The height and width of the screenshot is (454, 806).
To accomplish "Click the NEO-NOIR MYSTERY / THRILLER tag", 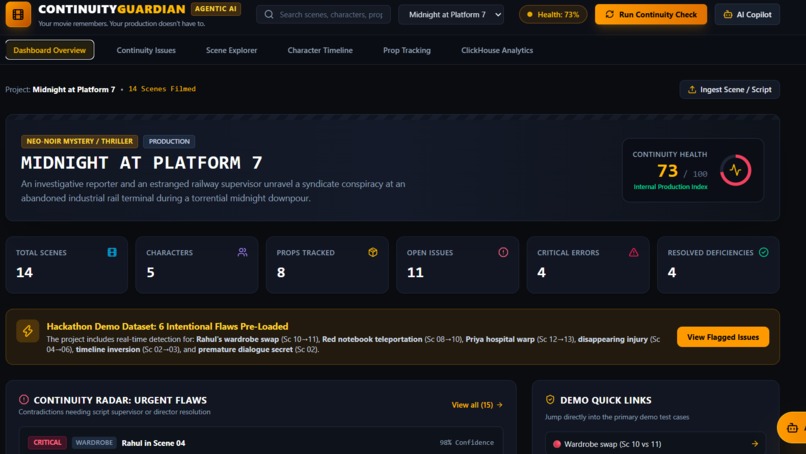I will point(80,141).
